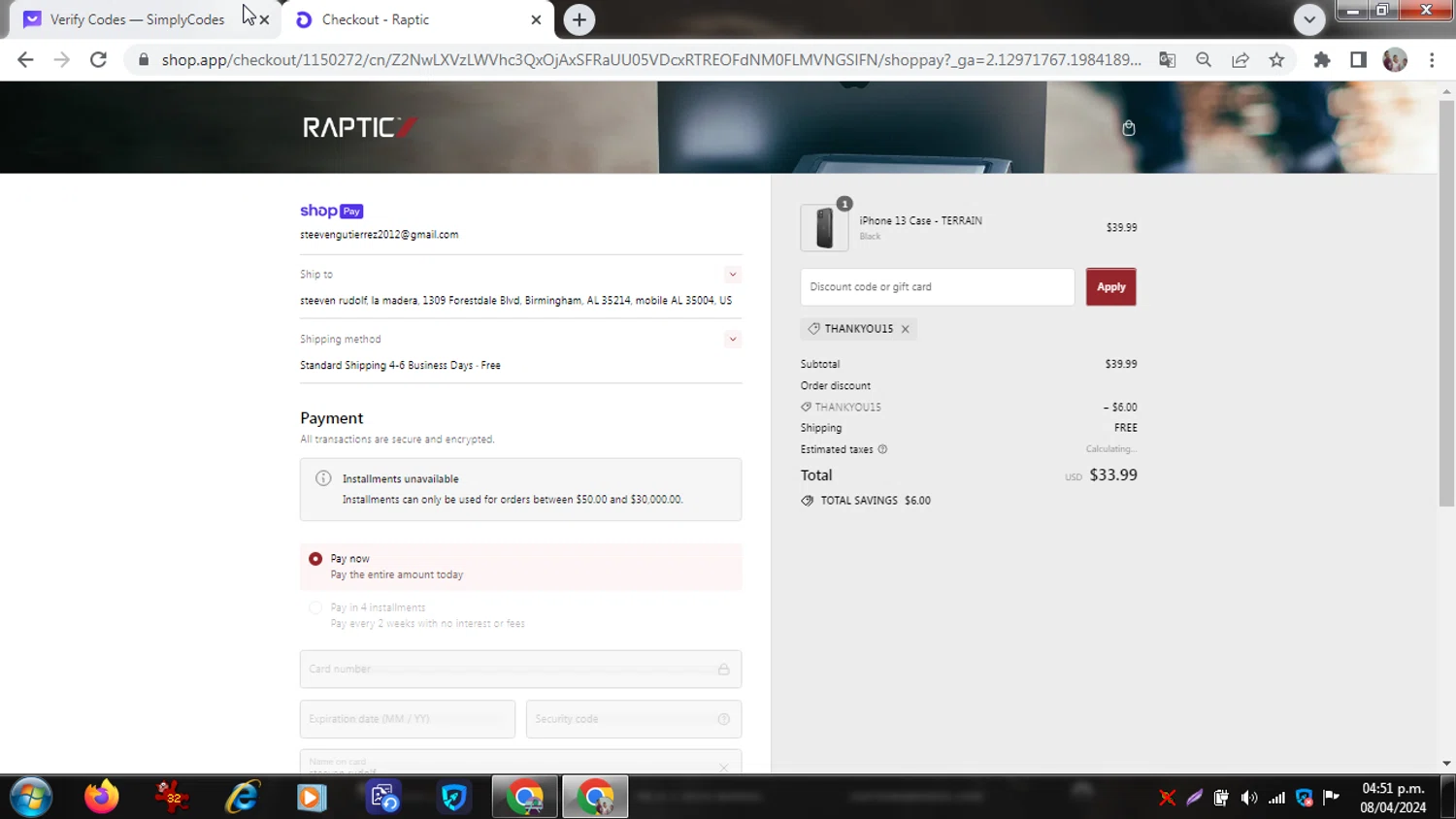
Task: Apply the discount code
Action: (x=1110, y=287)
